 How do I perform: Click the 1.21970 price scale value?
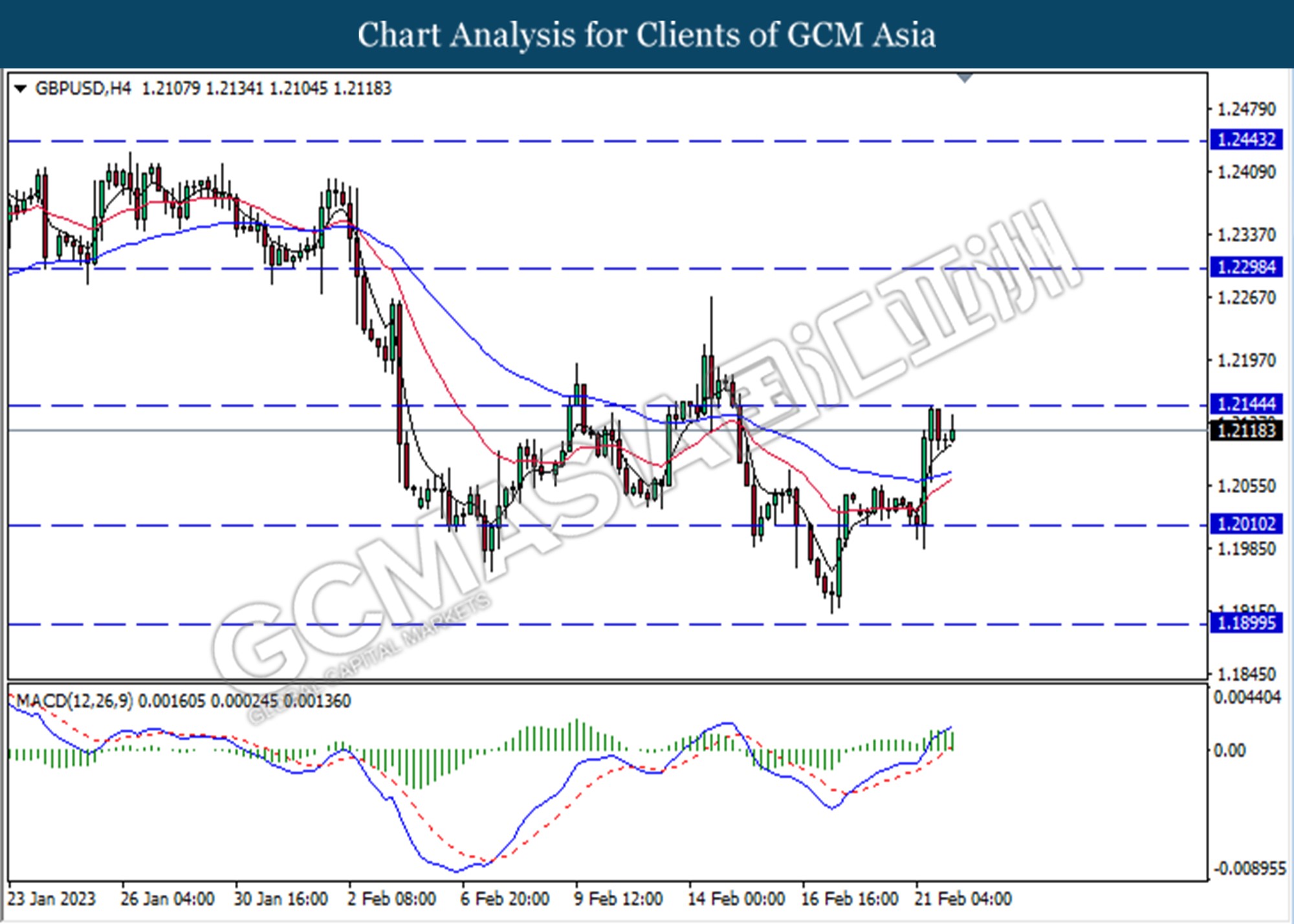click(1246, 360)
